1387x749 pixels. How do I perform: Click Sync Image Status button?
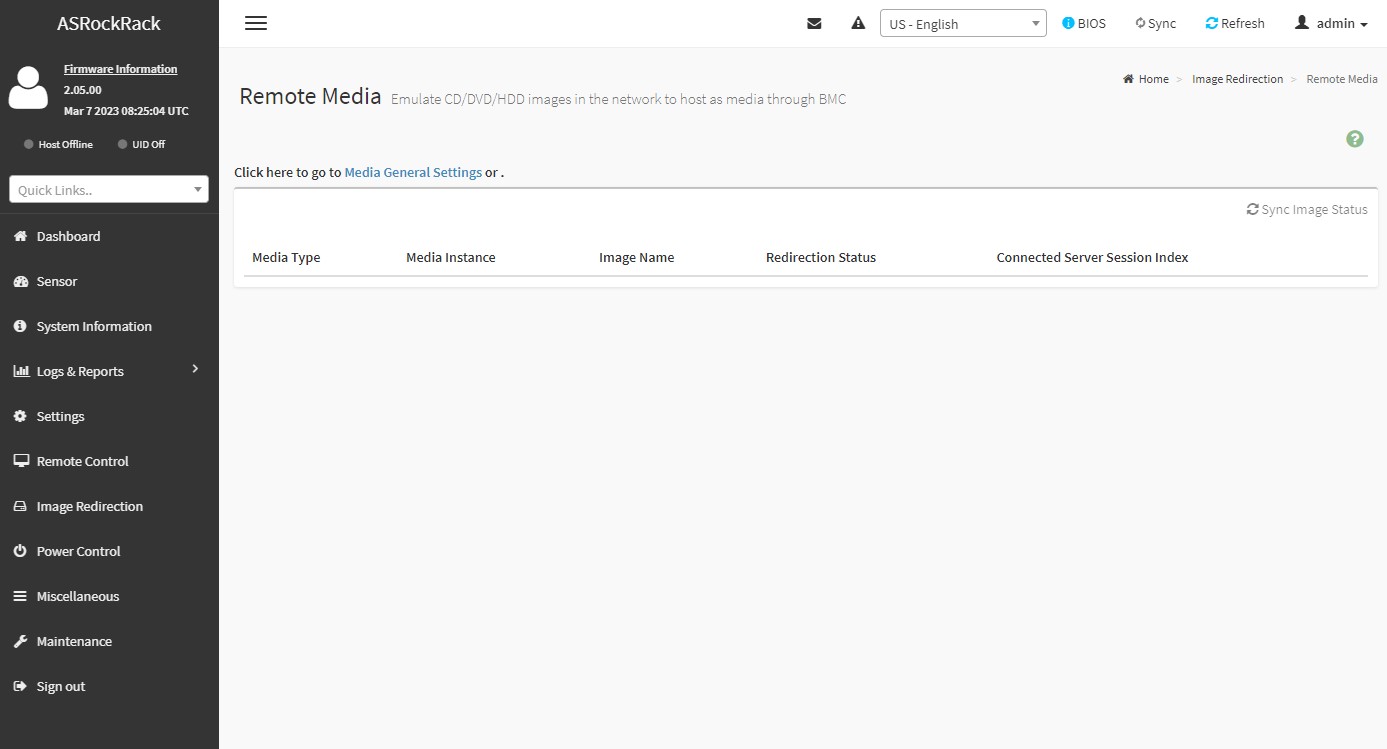pyautogui.click(x=1307, y=209)
